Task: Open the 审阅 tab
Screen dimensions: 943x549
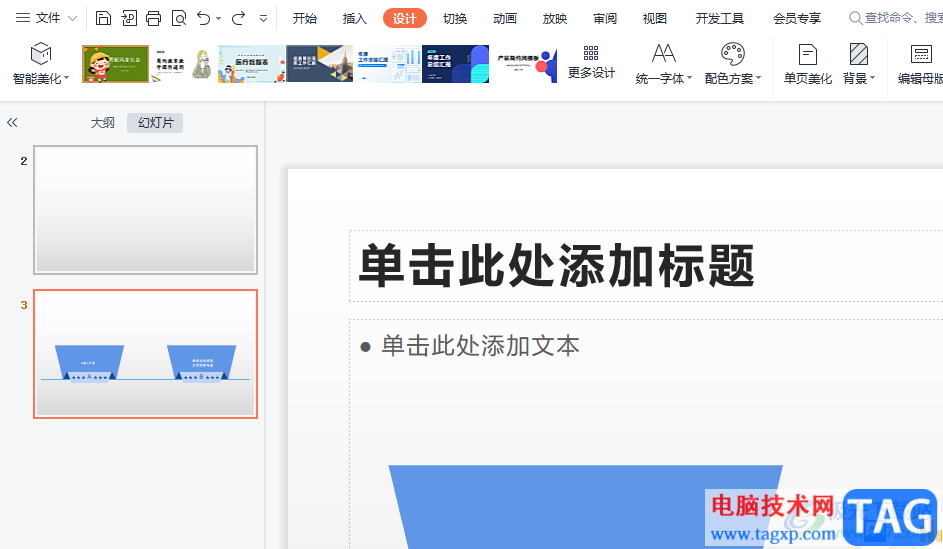Action: coord(605,19)
